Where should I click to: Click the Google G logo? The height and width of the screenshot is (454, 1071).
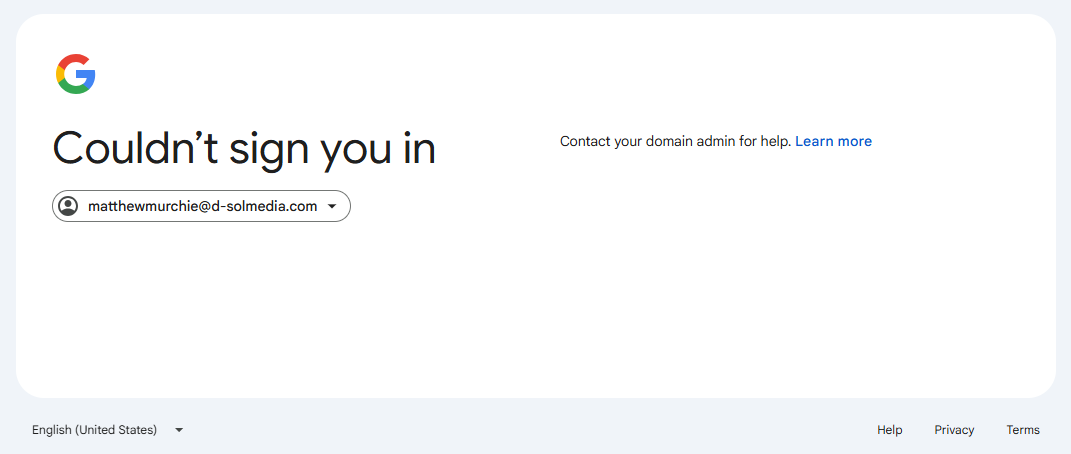pyautogui.click(x=76, y=75)
